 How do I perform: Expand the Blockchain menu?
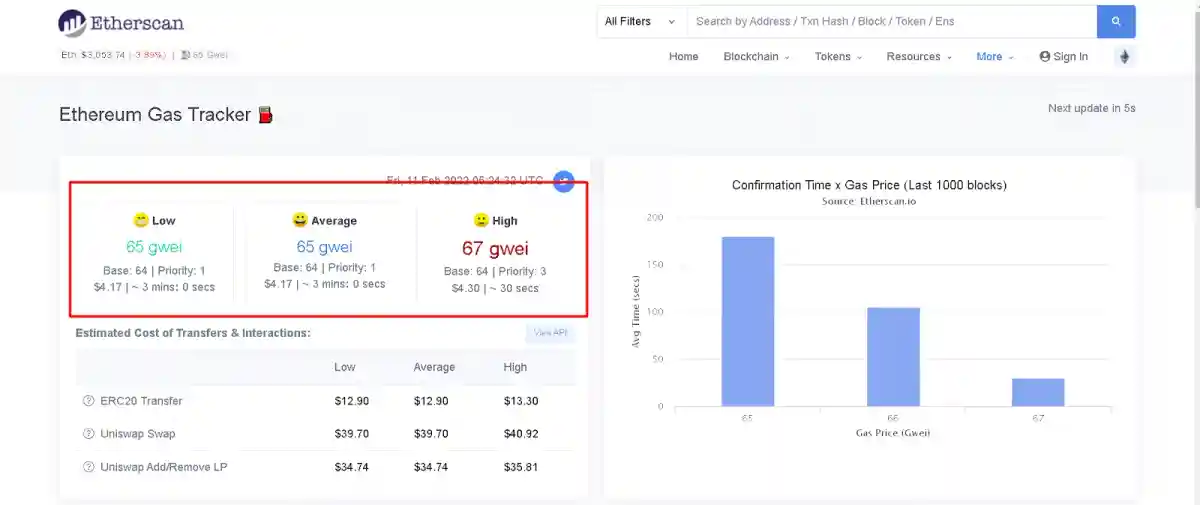tap(756, 57)
